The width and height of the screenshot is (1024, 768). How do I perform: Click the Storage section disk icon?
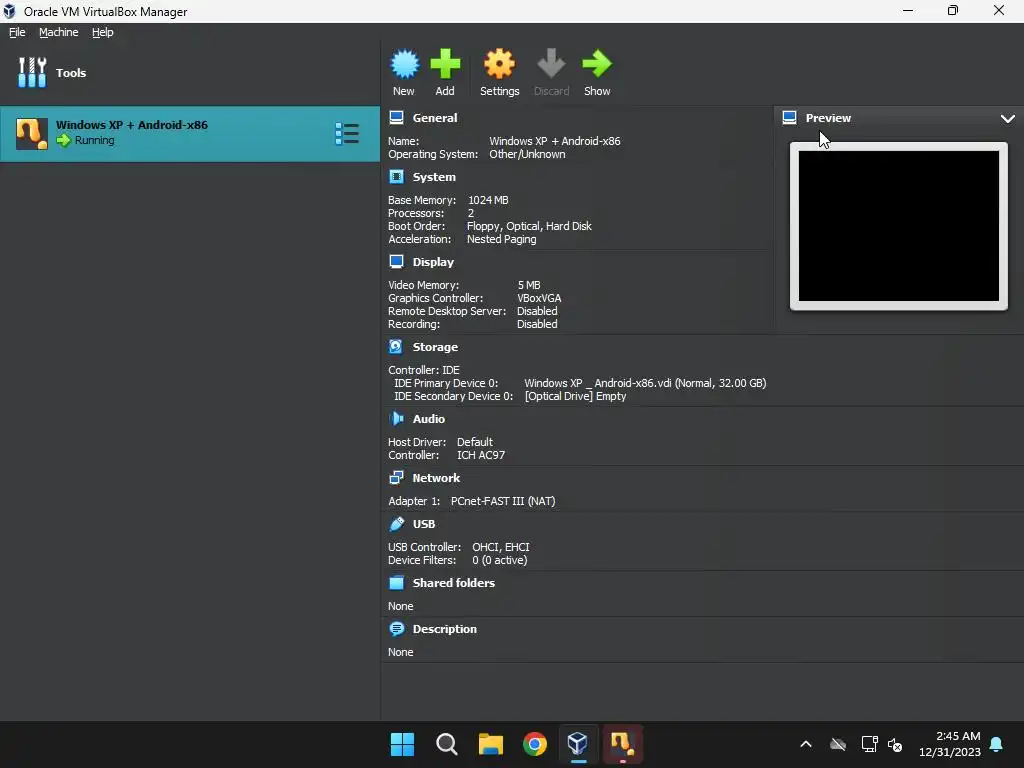coord(396,346)
